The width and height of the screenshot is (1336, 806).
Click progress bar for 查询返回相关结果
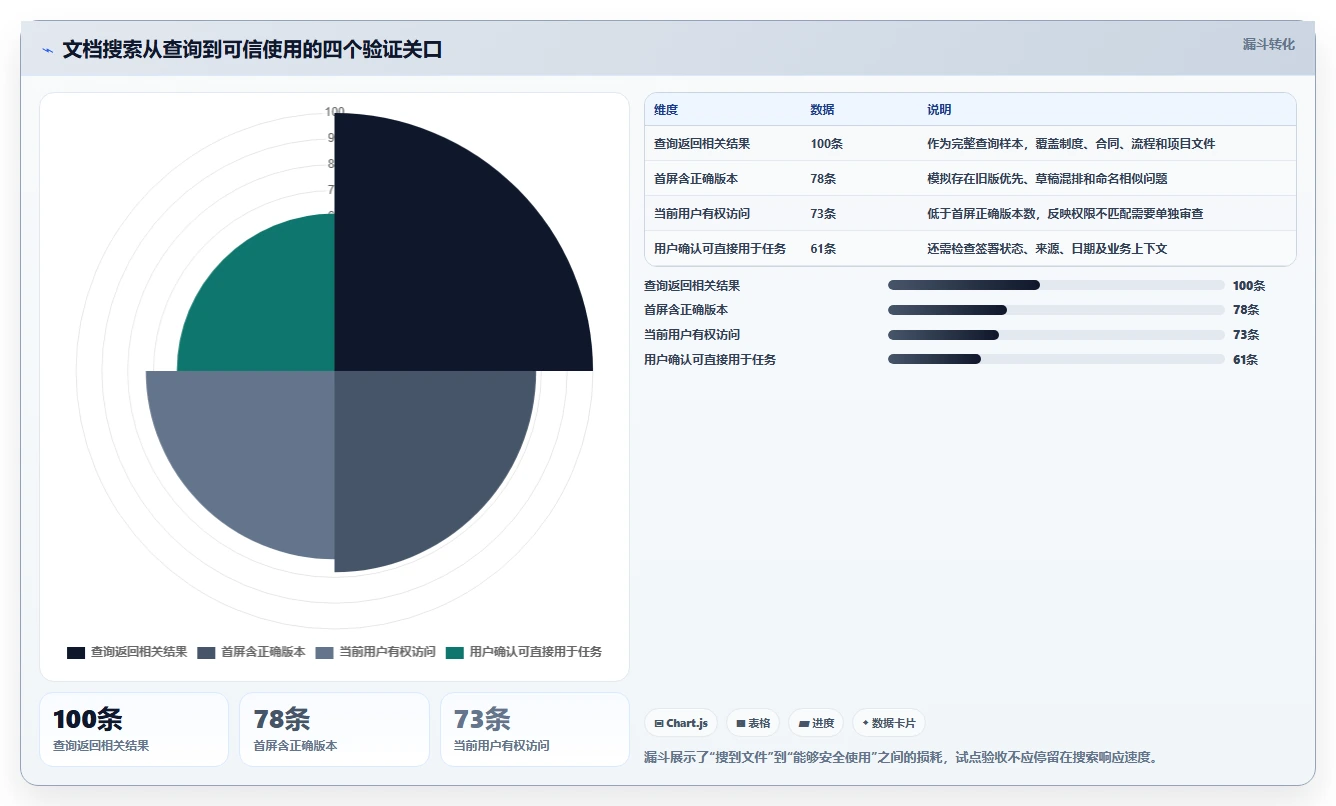coord(1056,285)
